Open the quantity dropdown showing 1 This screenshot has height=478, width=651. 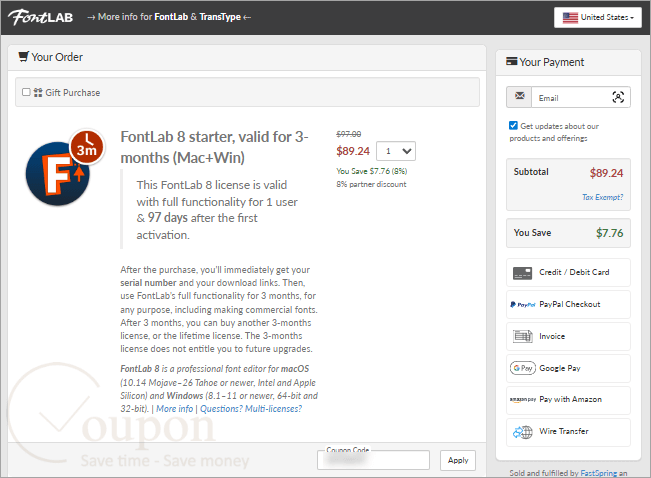[396, 151]
